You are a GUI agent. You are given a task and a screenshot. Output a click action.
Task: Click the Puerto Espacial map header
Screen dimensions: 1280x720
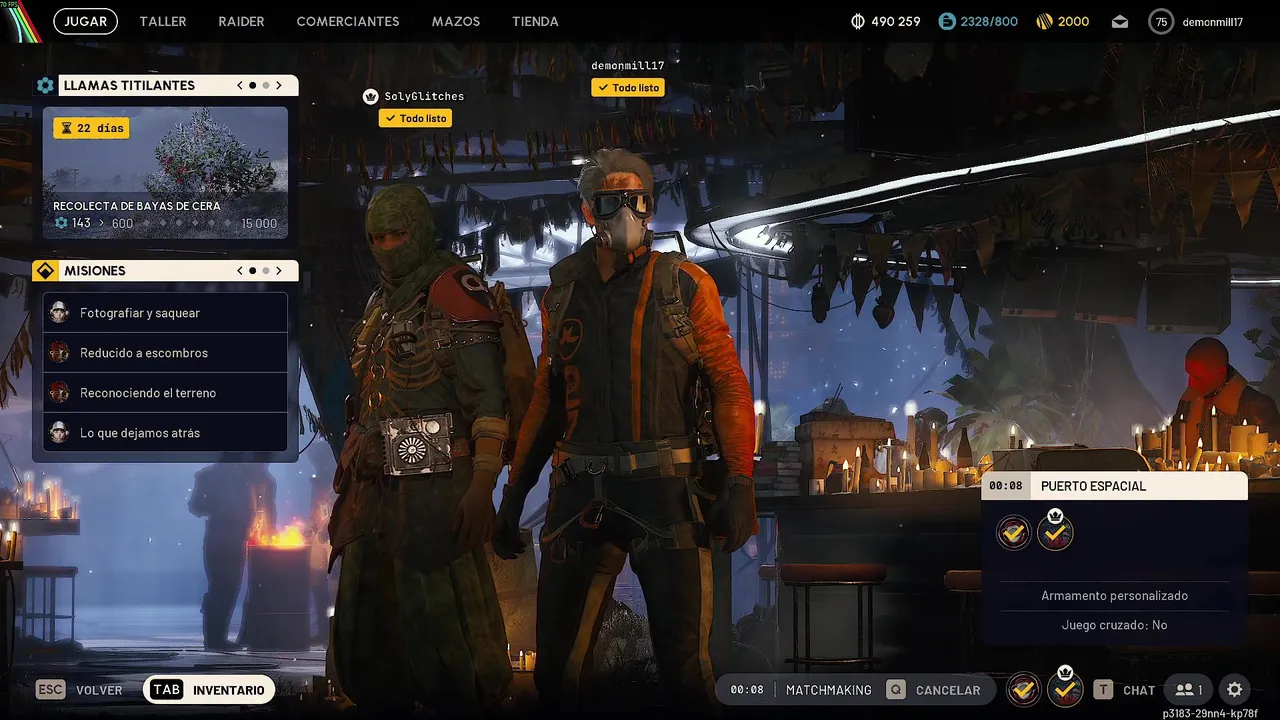(1115, 486)
